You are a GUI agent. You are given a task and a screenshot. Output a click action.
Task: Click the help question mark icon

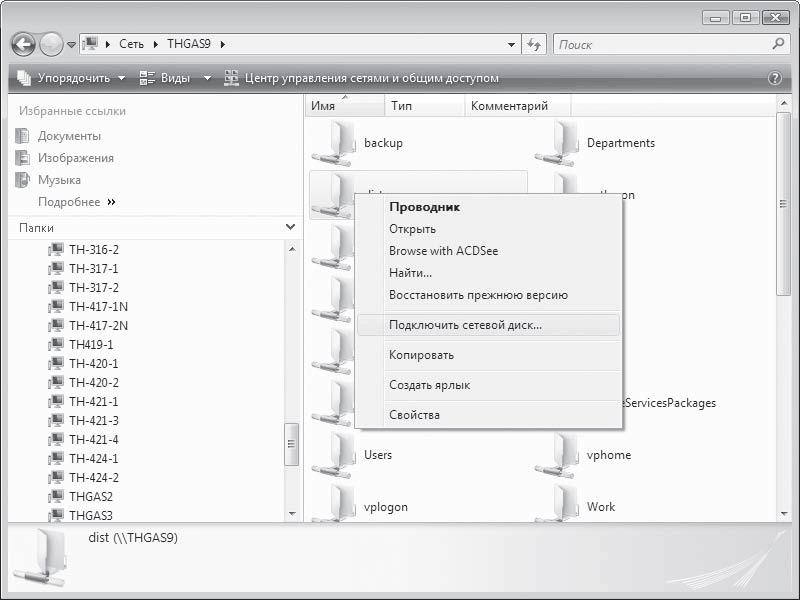click(774, 78)
